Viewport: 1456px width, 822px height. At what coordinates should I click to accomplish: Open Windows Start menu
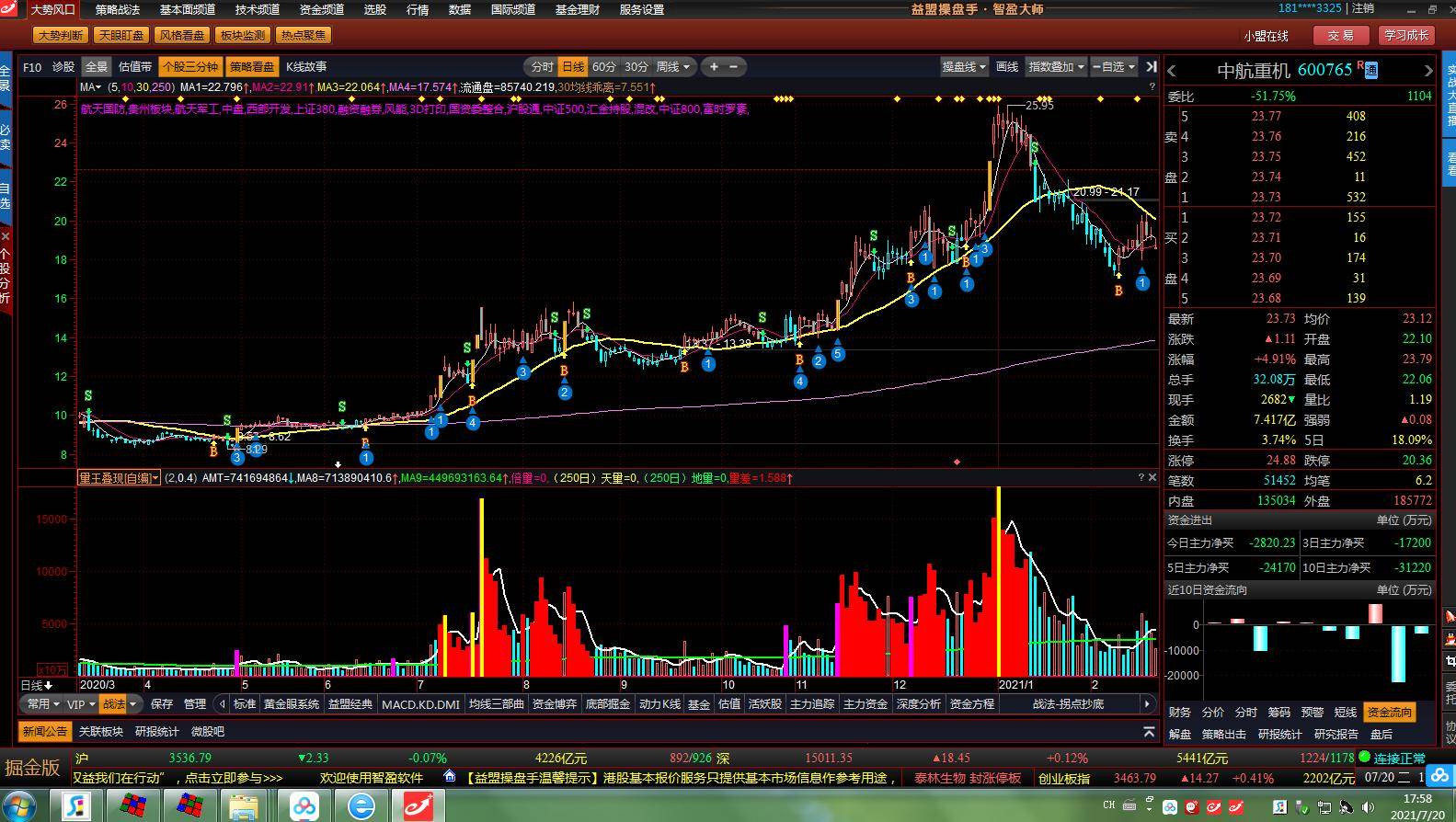click(20, 806)
